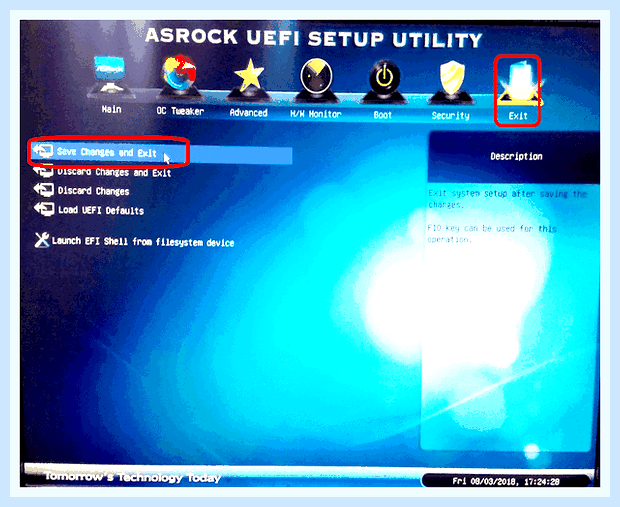Launch EFI Shell from filesystem device
This screenshot has height=507, width=620.
tap(143, 242)
